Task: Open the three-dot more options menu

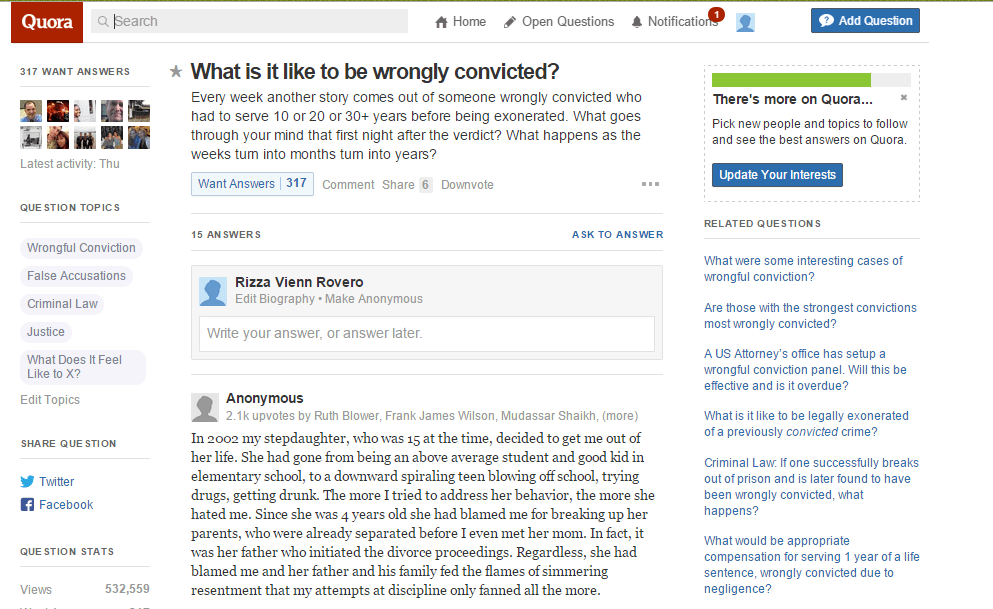Action: coord(650,184)
